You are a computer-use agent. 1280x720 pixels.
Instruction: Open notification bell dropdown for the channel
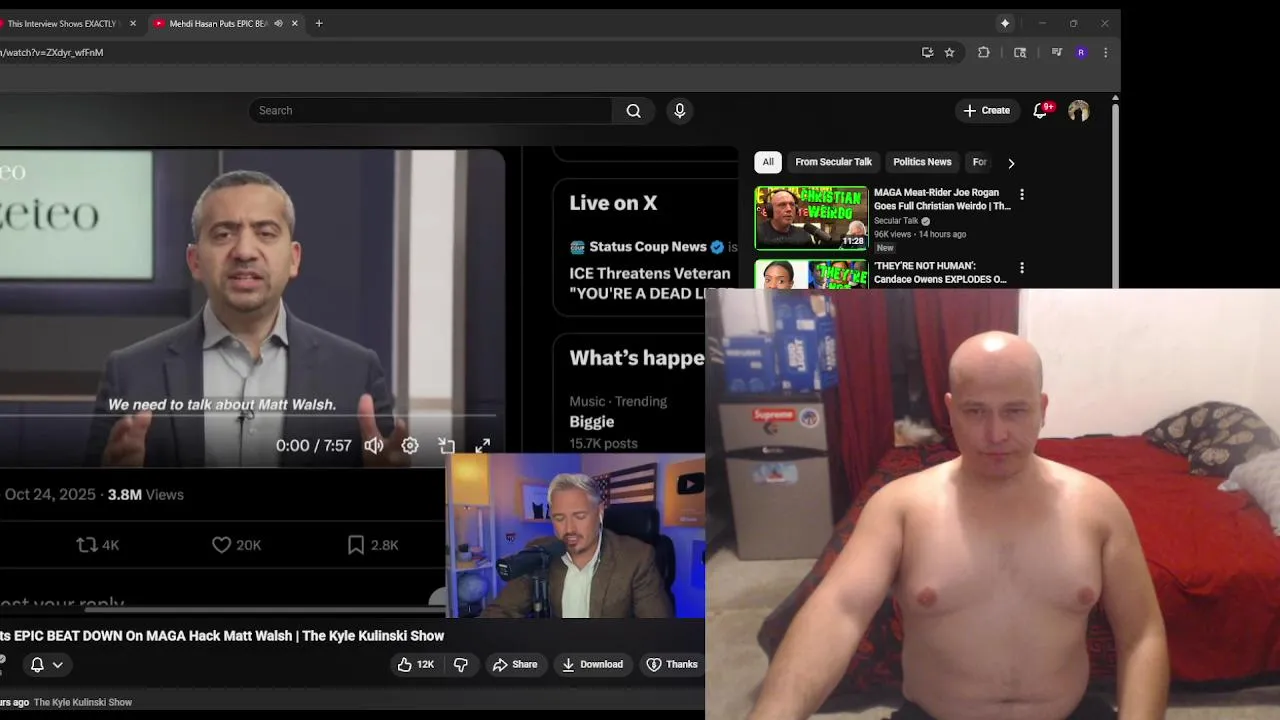pyautogui.click(x=46, y=664)
